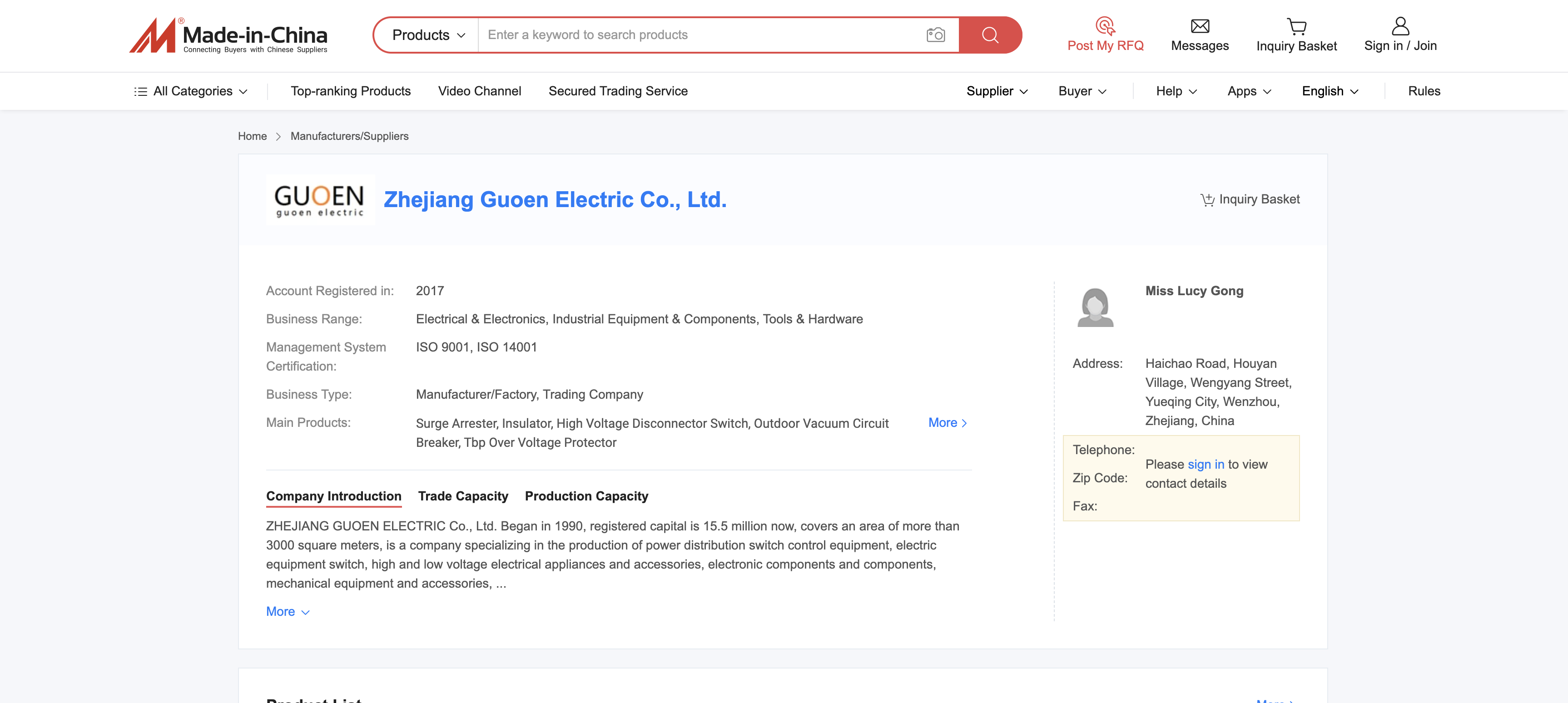Open Zhejiang Guoen Electric Co., Ltd. link
1568x703 pixels.
[555, 200]
